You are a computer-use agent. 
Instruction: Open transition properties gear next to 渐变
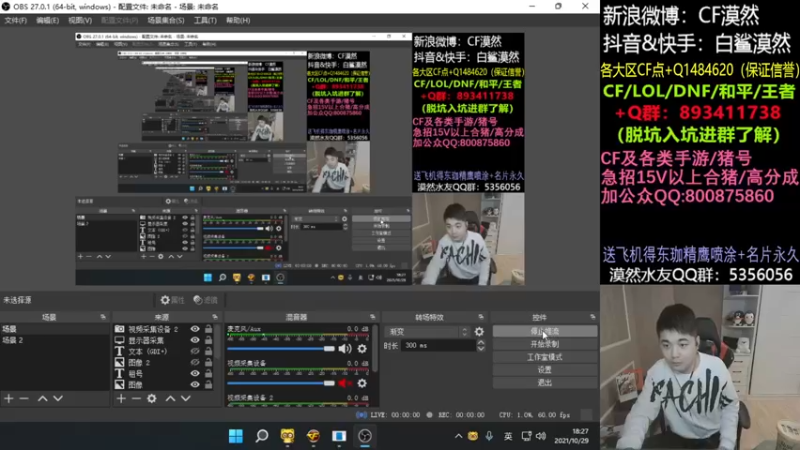479,332
